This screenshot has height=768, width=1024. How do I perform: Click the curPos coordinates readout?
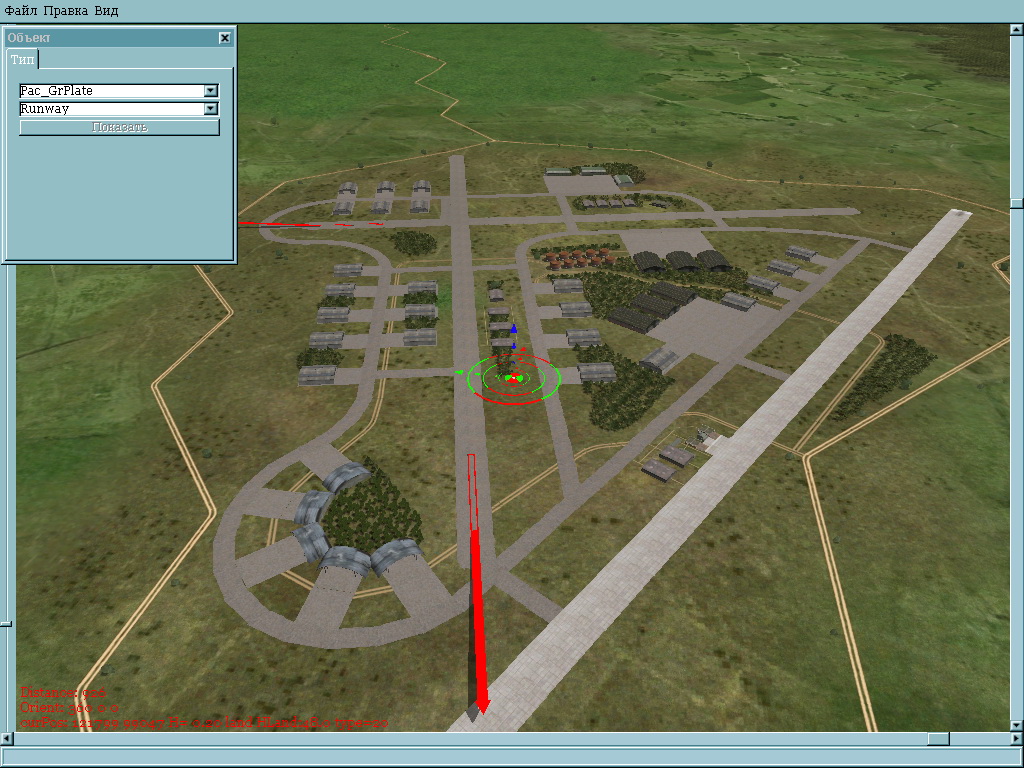pos(204,722)
